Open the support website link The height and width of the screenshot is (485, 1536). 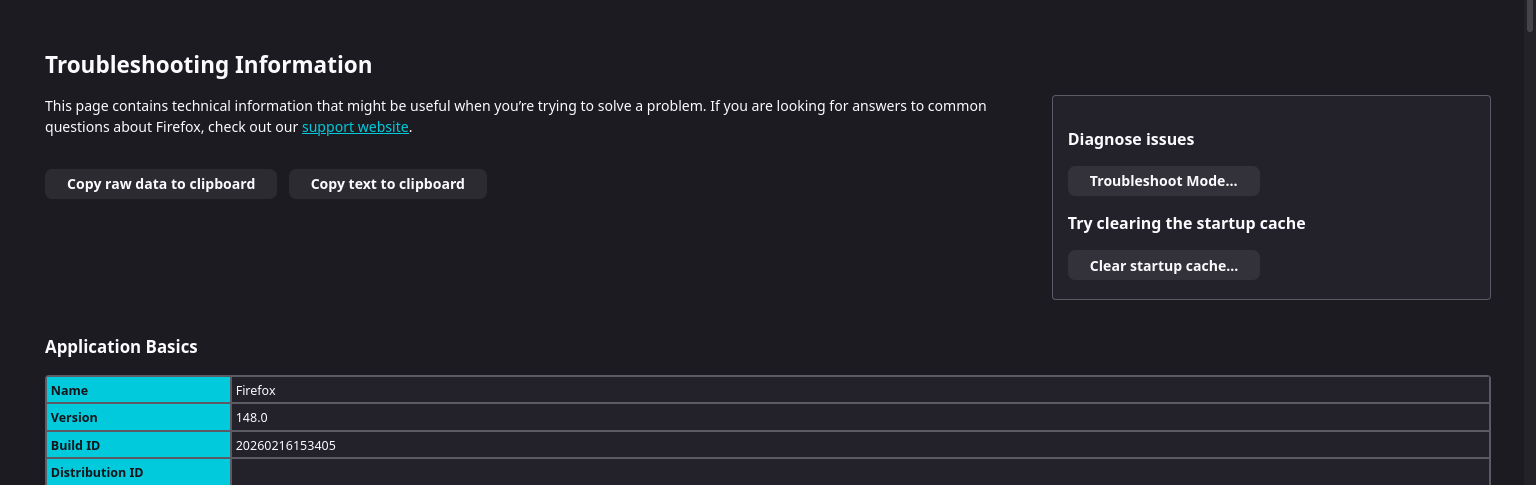click(355, 127)
